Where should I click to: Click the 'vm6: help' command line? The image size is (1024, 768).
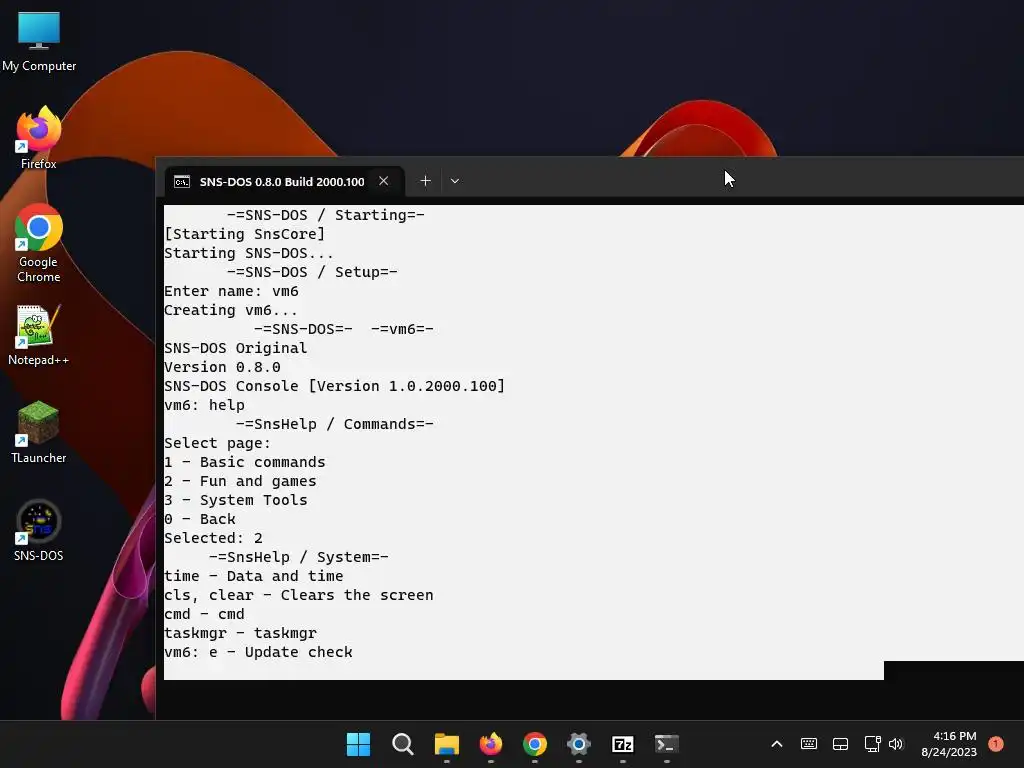pos(204,405)
